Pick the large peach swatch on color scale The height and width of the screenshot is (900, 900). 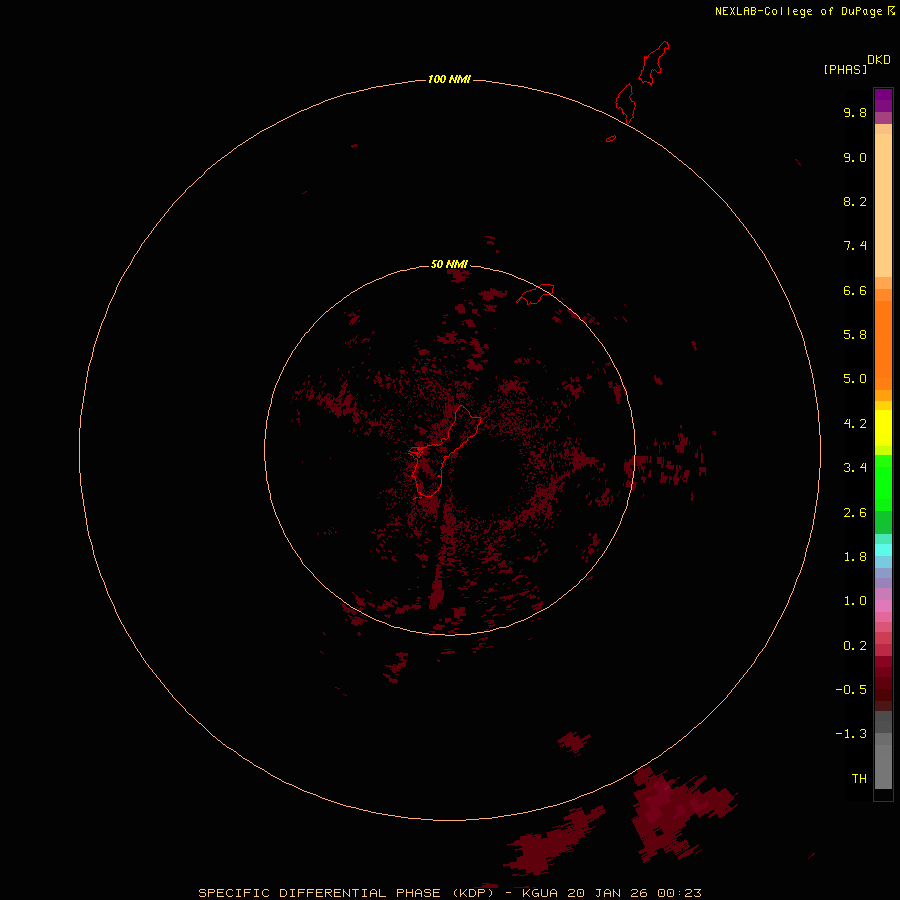click(883, 200)
